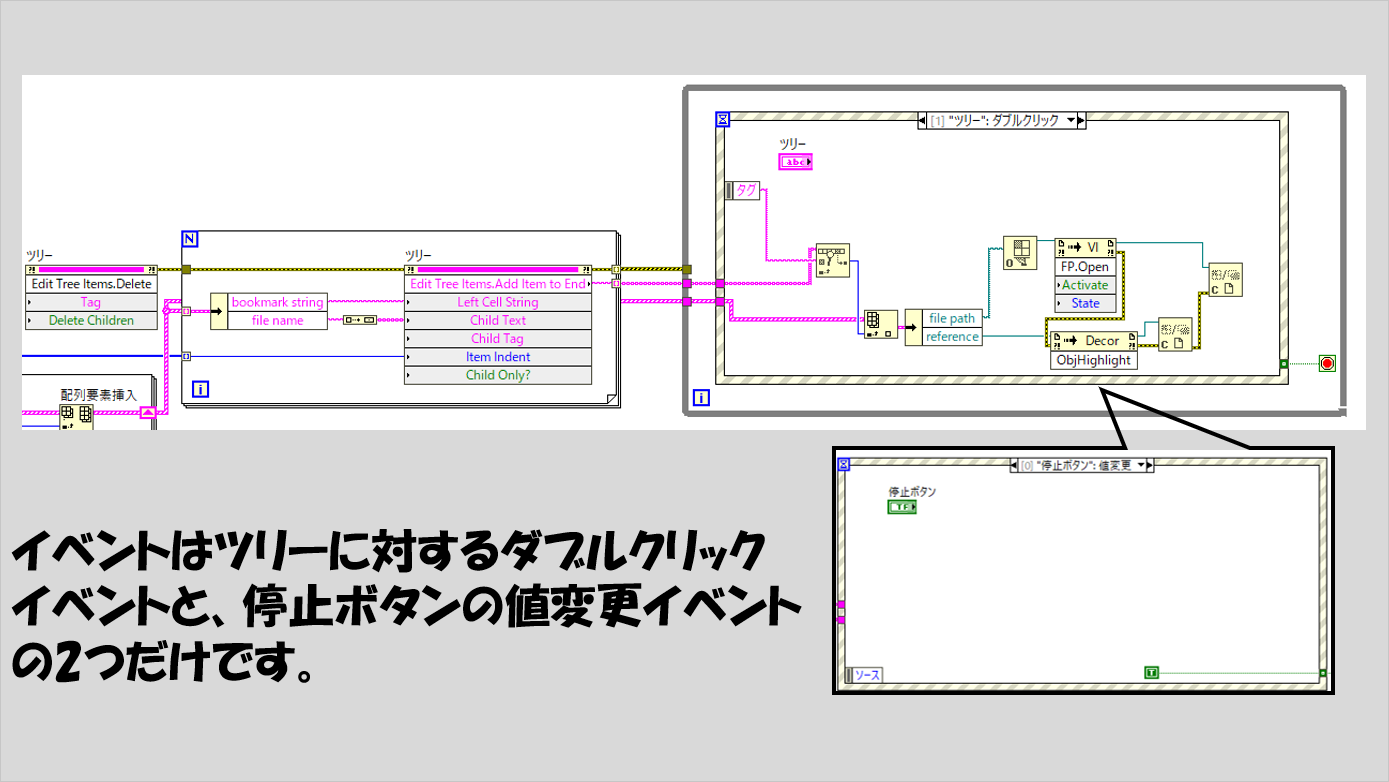Click the invoke node header above Add Item to End
Screen dimensions: 1389x782
tap(498, 269)
